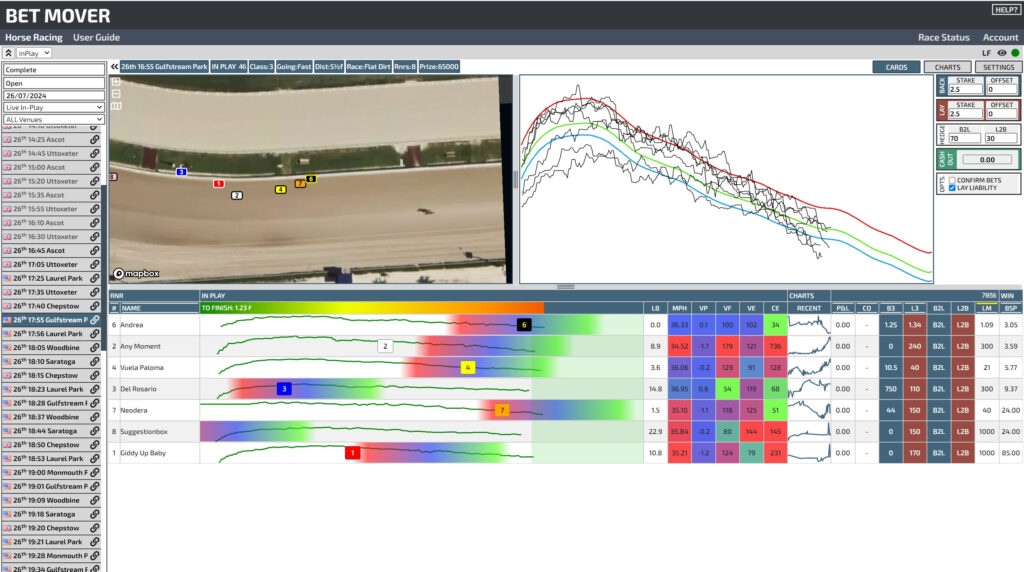Open recent chart thumbnail for Andrea

point(809,325)
